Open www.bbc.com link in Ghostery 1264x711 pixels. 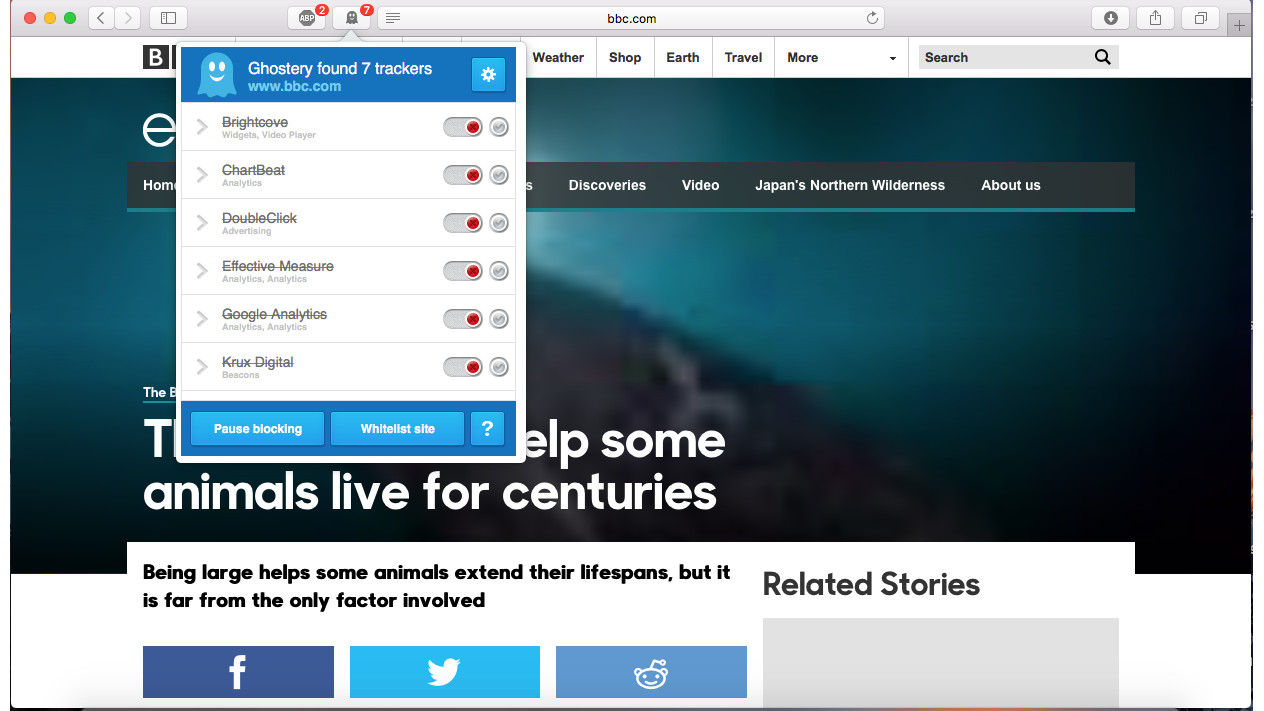[294, 87]
